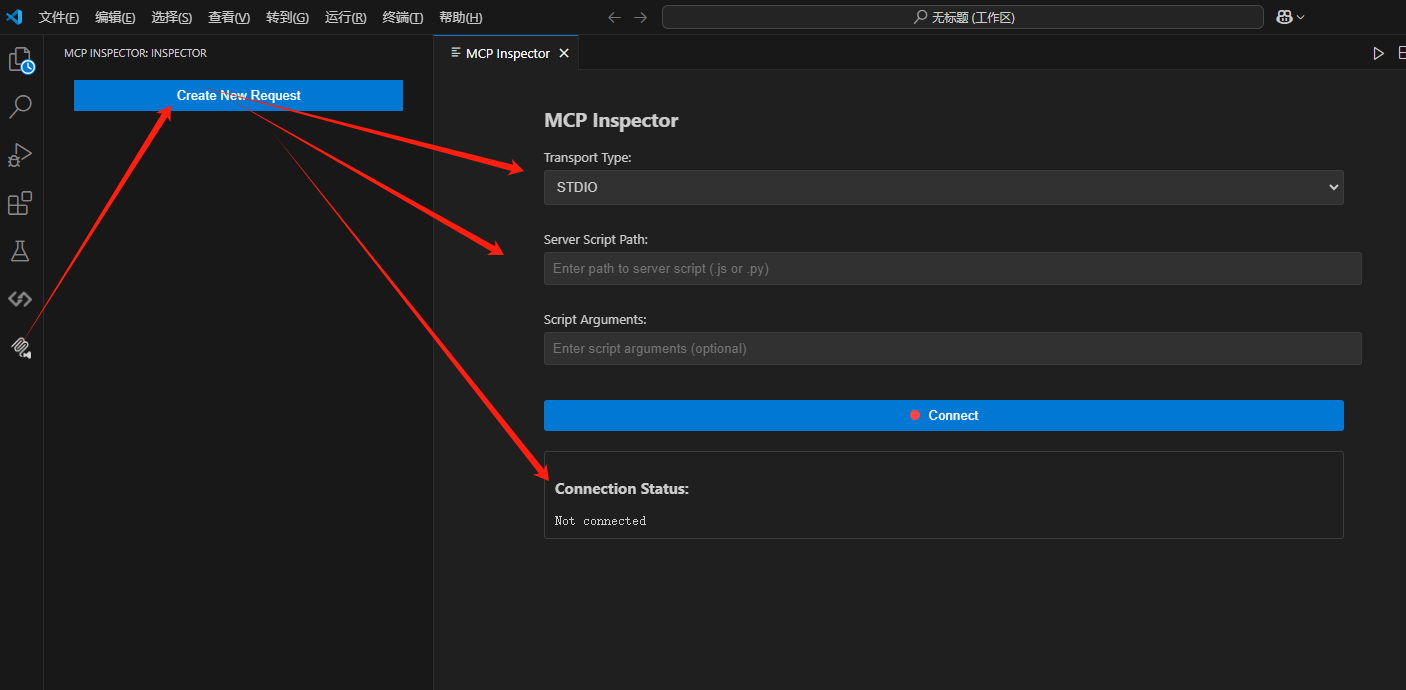Click the 'MCP INSPECTOR: INSPECTOR' panel title
Image resolution: width=1406 pixels, height=690 pixels.
(x=136, y=53)
